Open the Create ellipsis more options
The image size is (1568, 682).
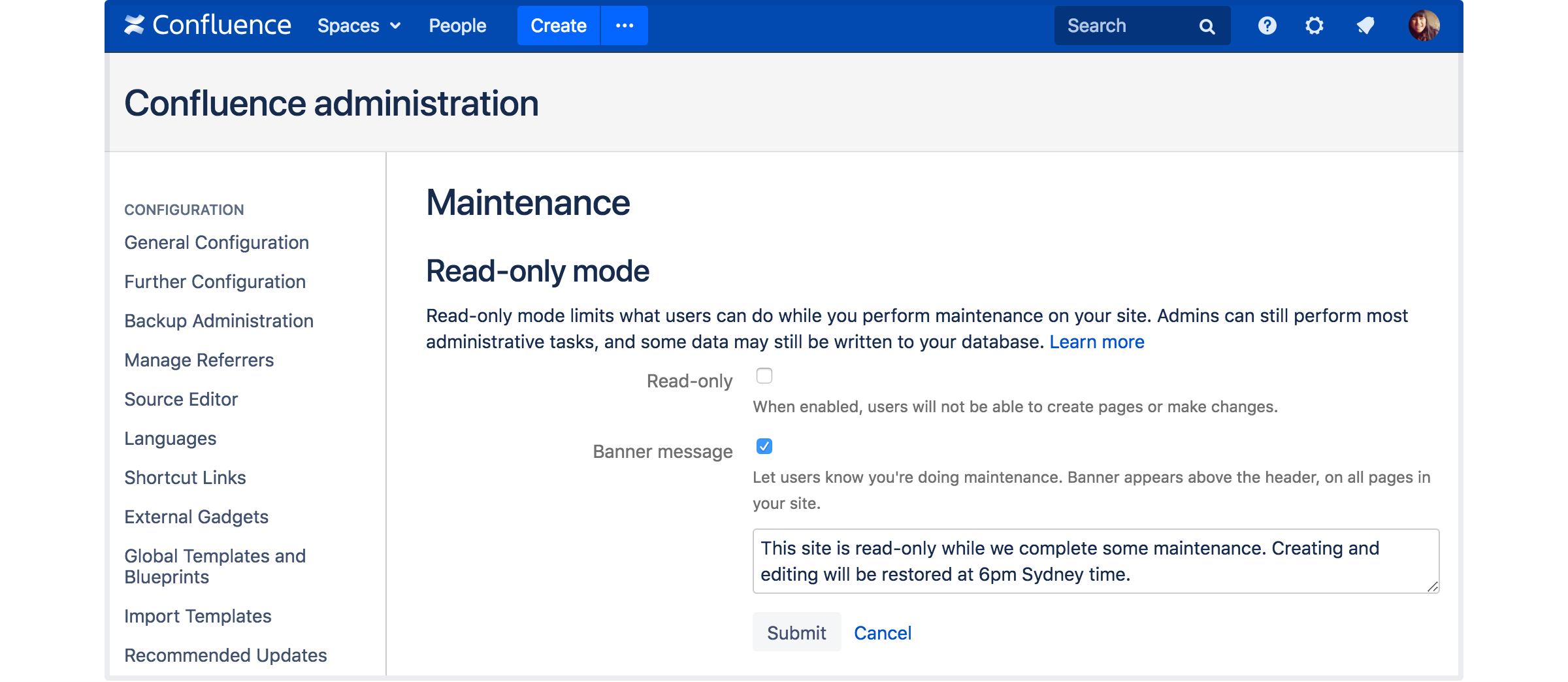pyautogui.click(x=625, y=25)
